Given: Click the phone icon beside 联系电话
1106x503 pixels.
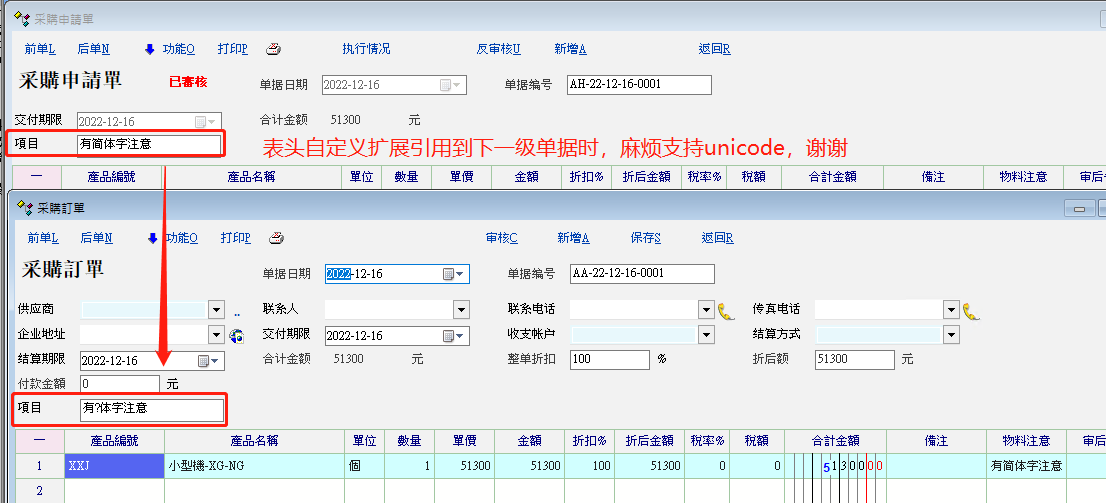Looking at the screenshot, I should pyautogui.click(x=726, y=310).
